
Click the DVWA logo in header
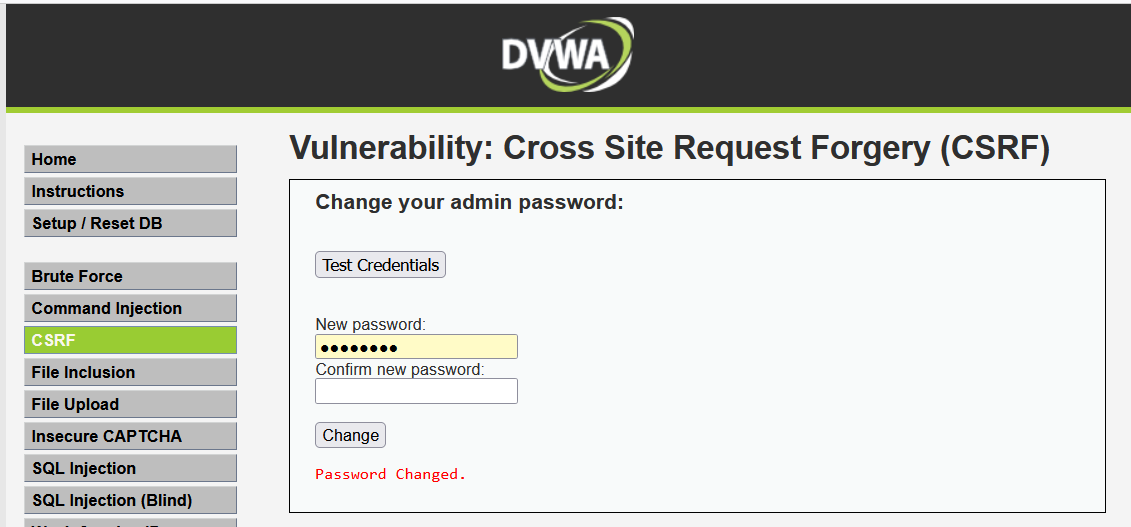pos(567,55)
